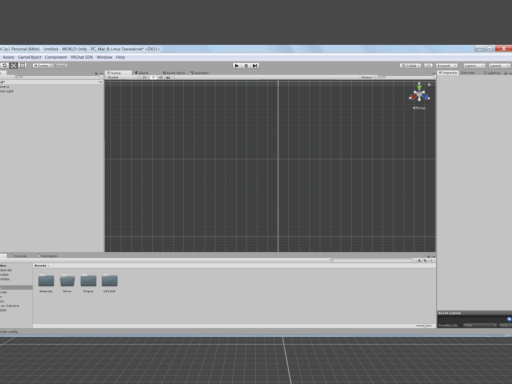Select the Rotate transform tool
The width and height of the screenshot is (512, 384).
(x=5, y=66)
